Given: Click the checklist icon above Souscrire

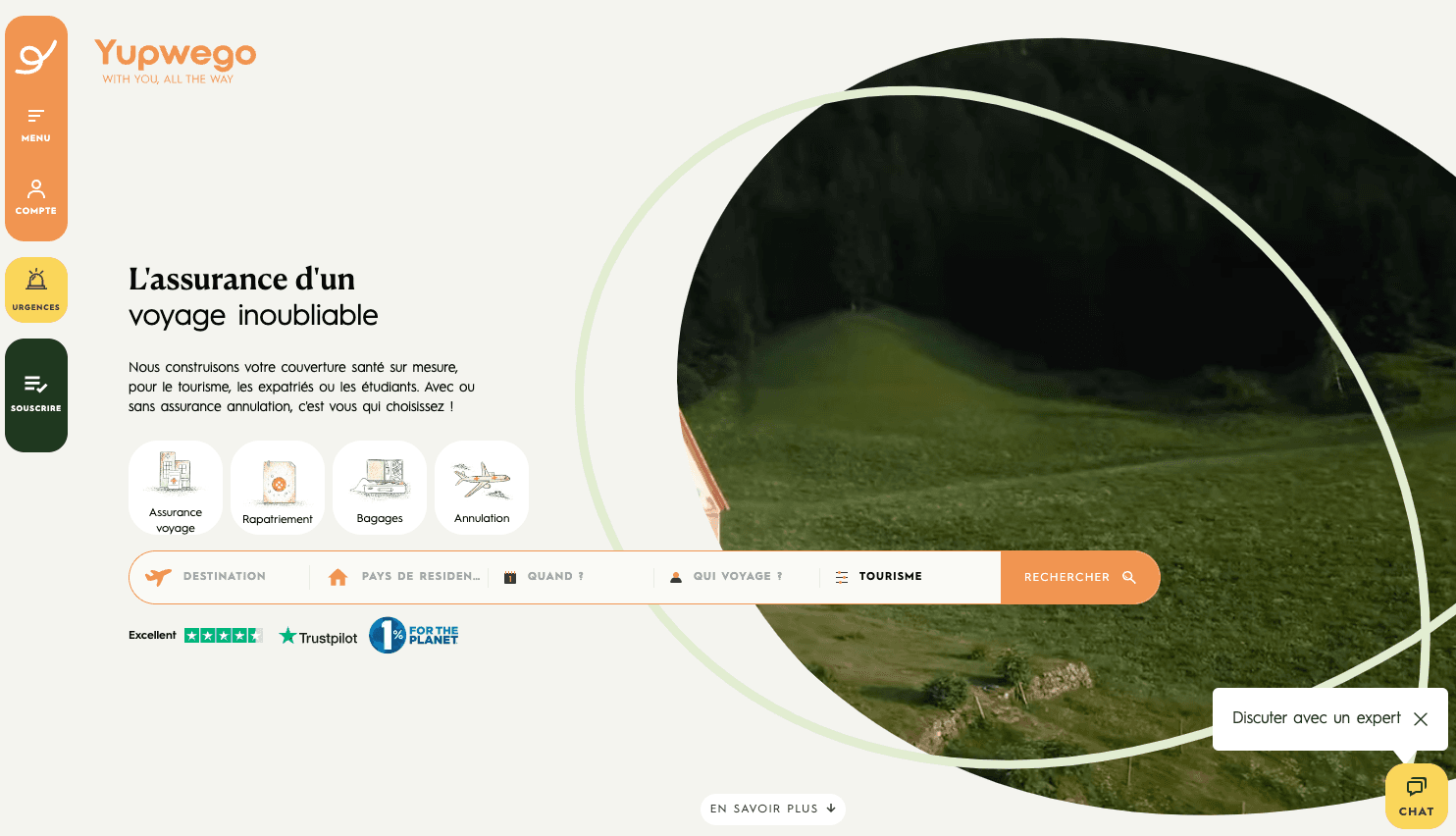Looking at the screenshot, I should point(36,384).
